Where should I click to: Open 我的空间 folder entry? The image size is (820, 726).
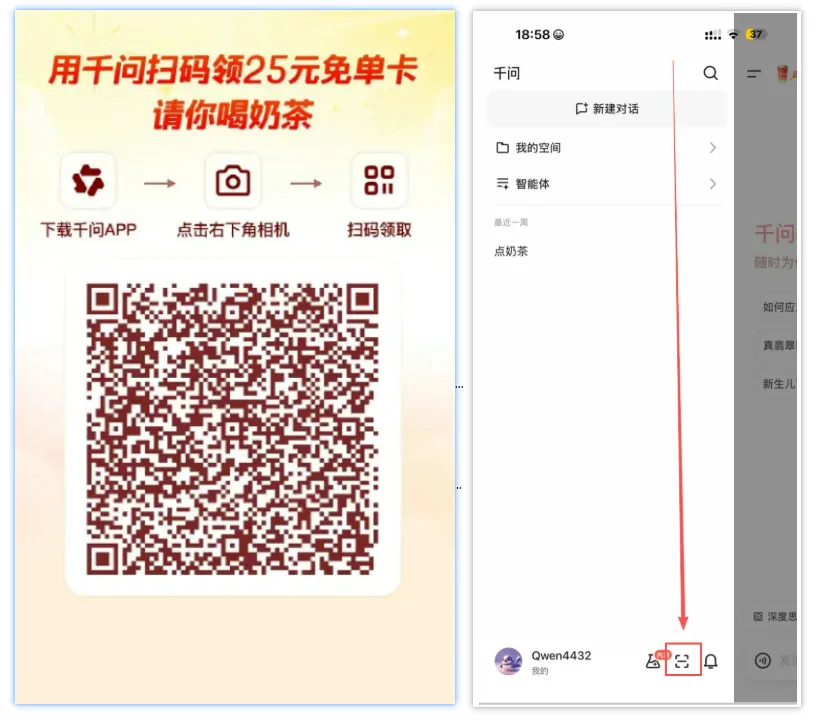[x=607, y=148]
